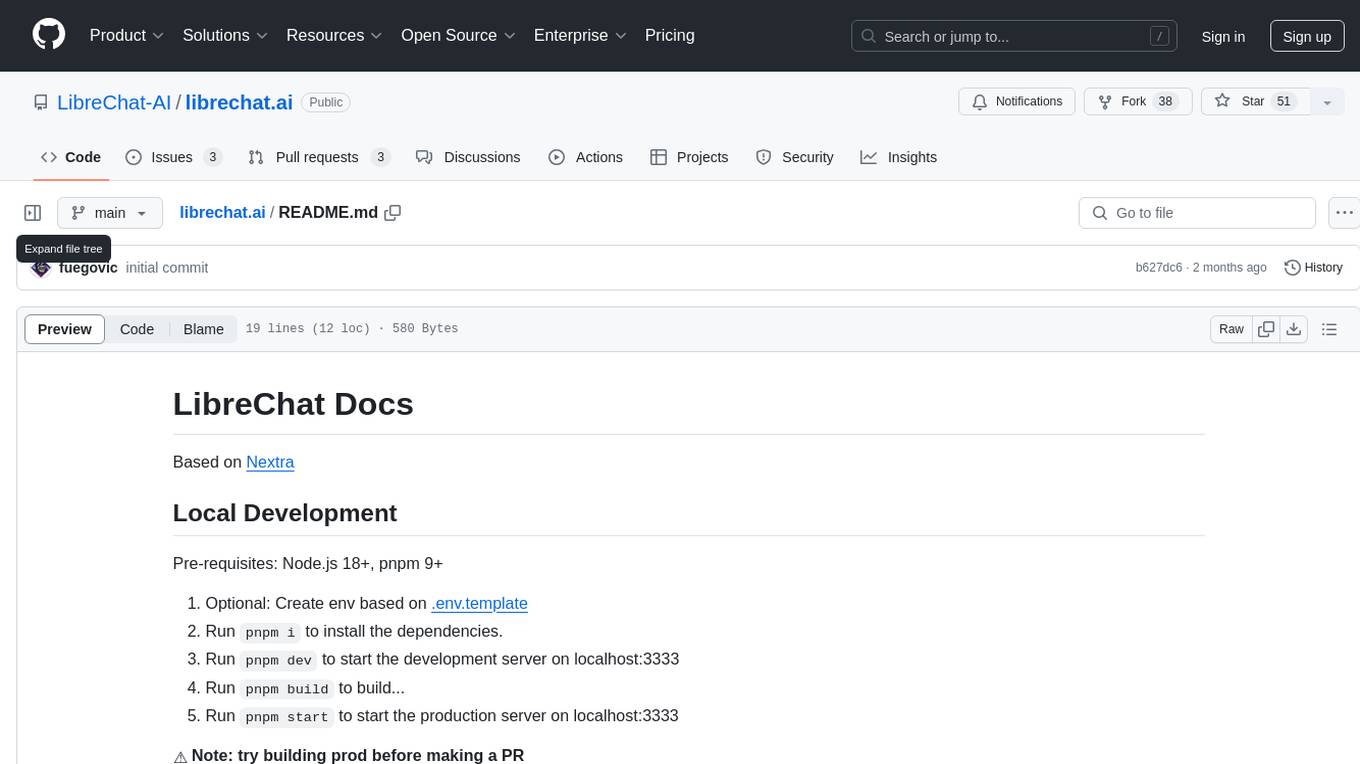Switch to the Code tab

point(71,157)
